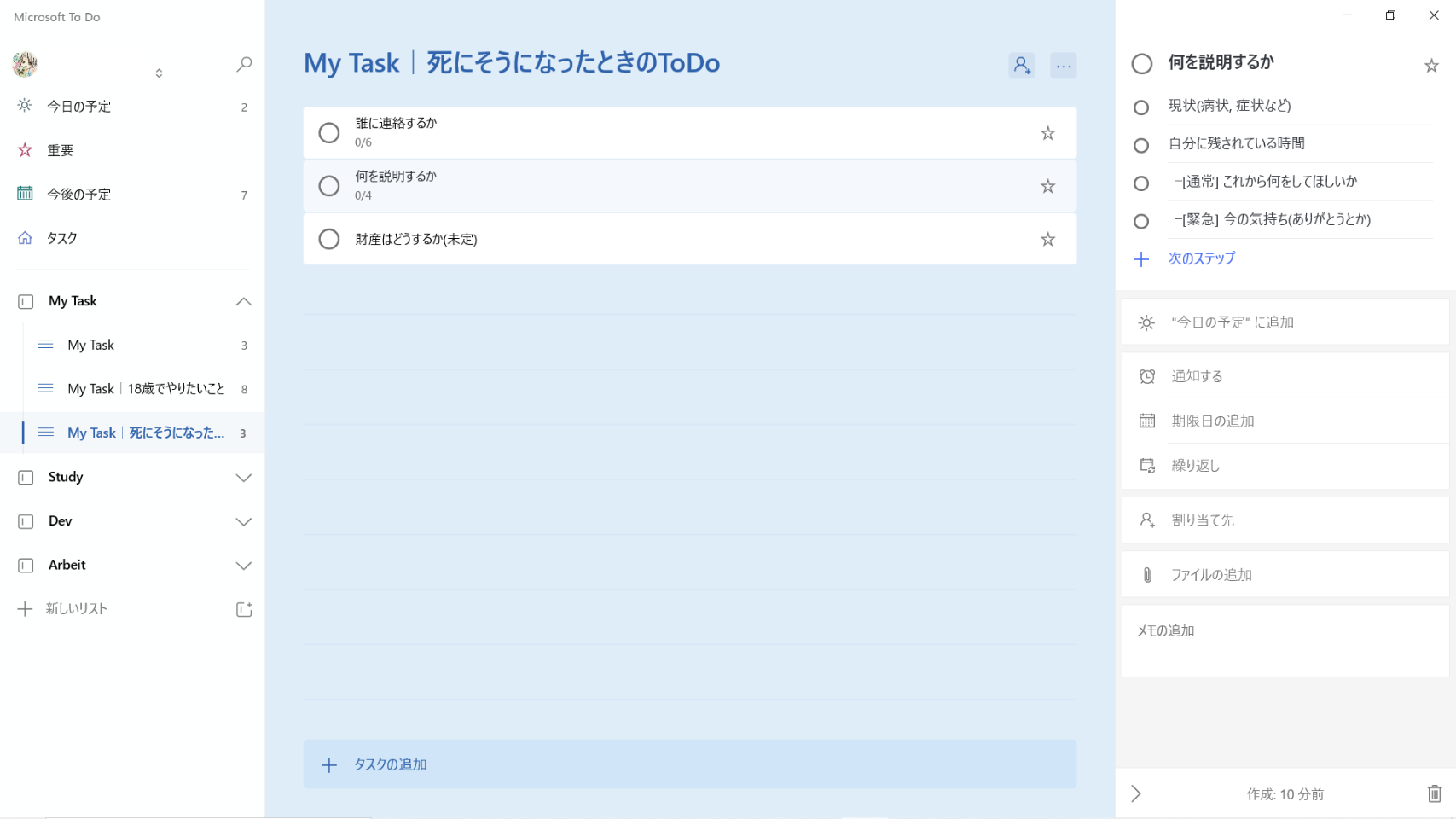Select the 18歳でやりたいこと list
This screenshot has height=819, width=1456.
146,389
